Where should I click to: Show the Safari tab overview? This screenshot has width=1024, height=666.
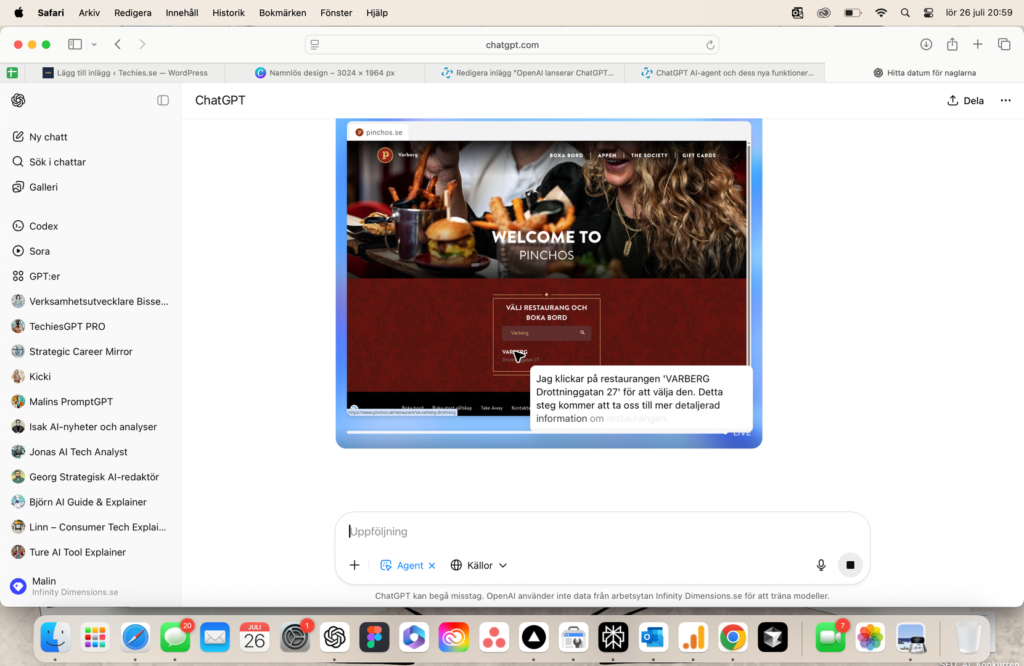point(1004,44)
